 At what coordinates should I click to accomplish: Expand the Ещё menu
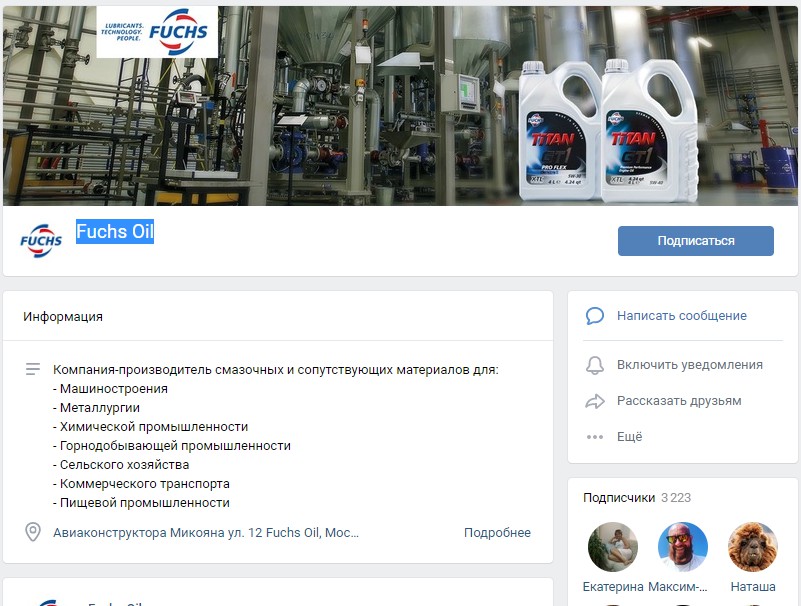pyautogui.click(x=629, y=437)
